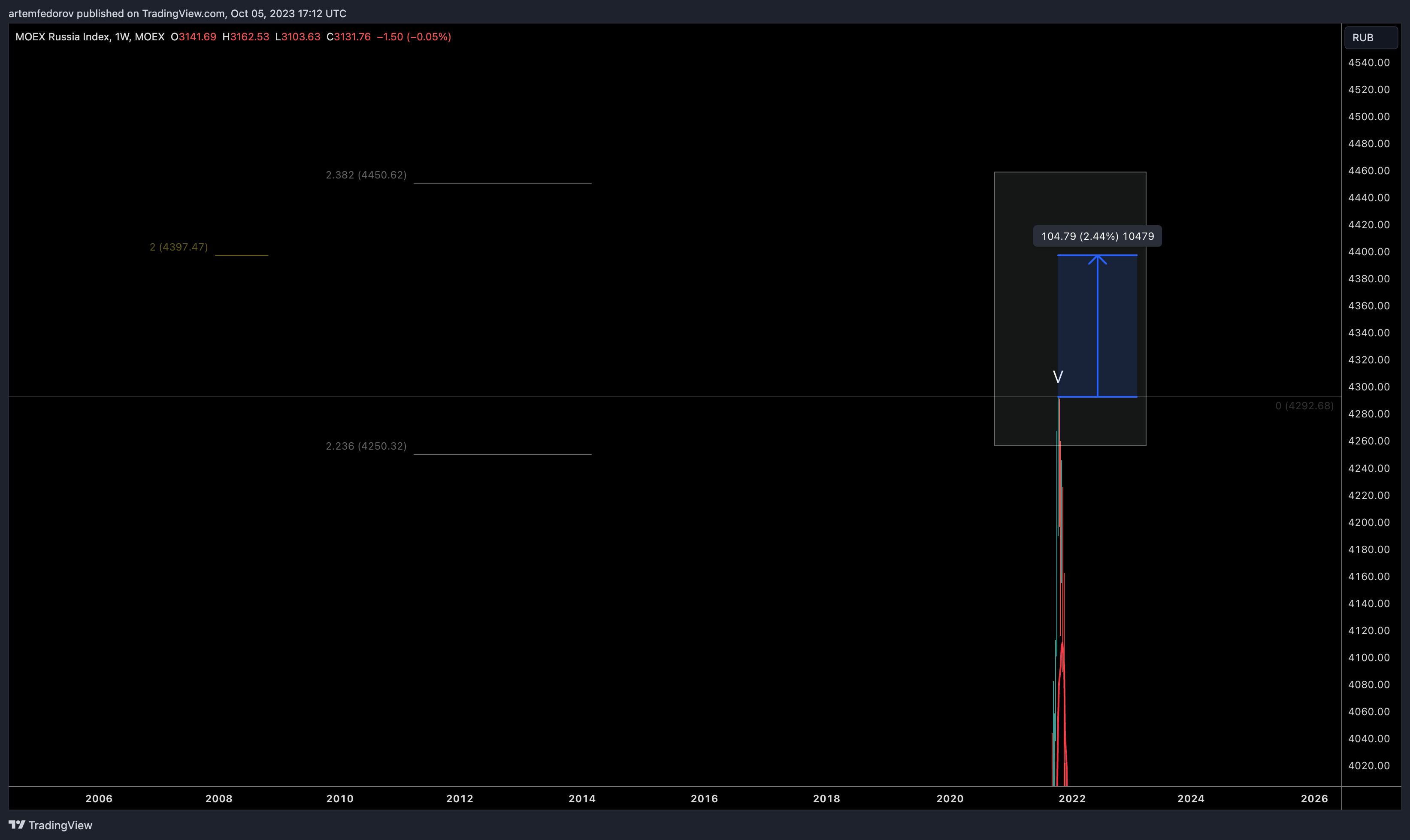Click the High value H3162.53
1410x840 pixels.
tap(246, 37)
